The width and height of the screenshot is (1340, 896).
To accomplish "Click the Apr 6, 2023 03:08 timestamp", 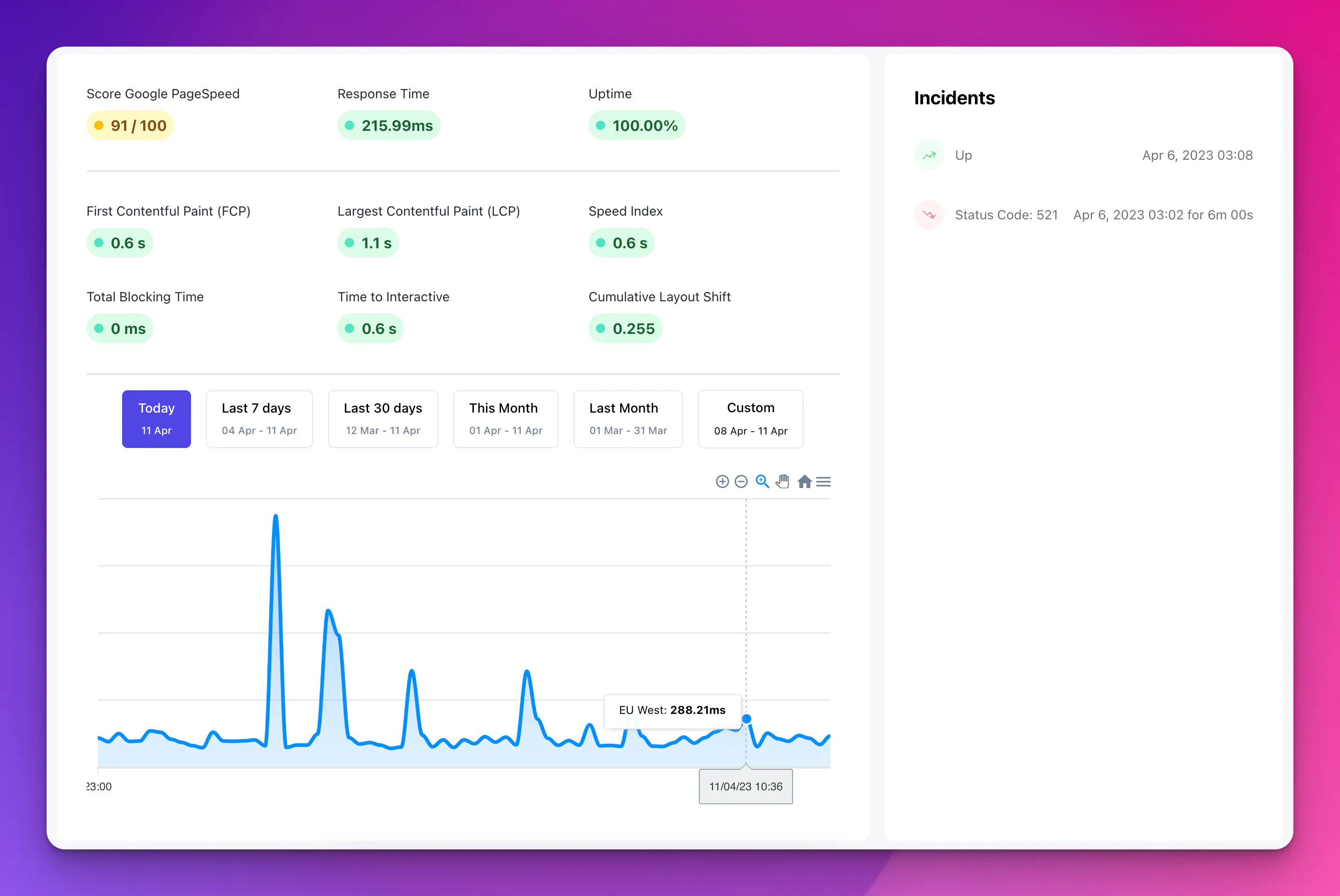I will (1197, 155).
